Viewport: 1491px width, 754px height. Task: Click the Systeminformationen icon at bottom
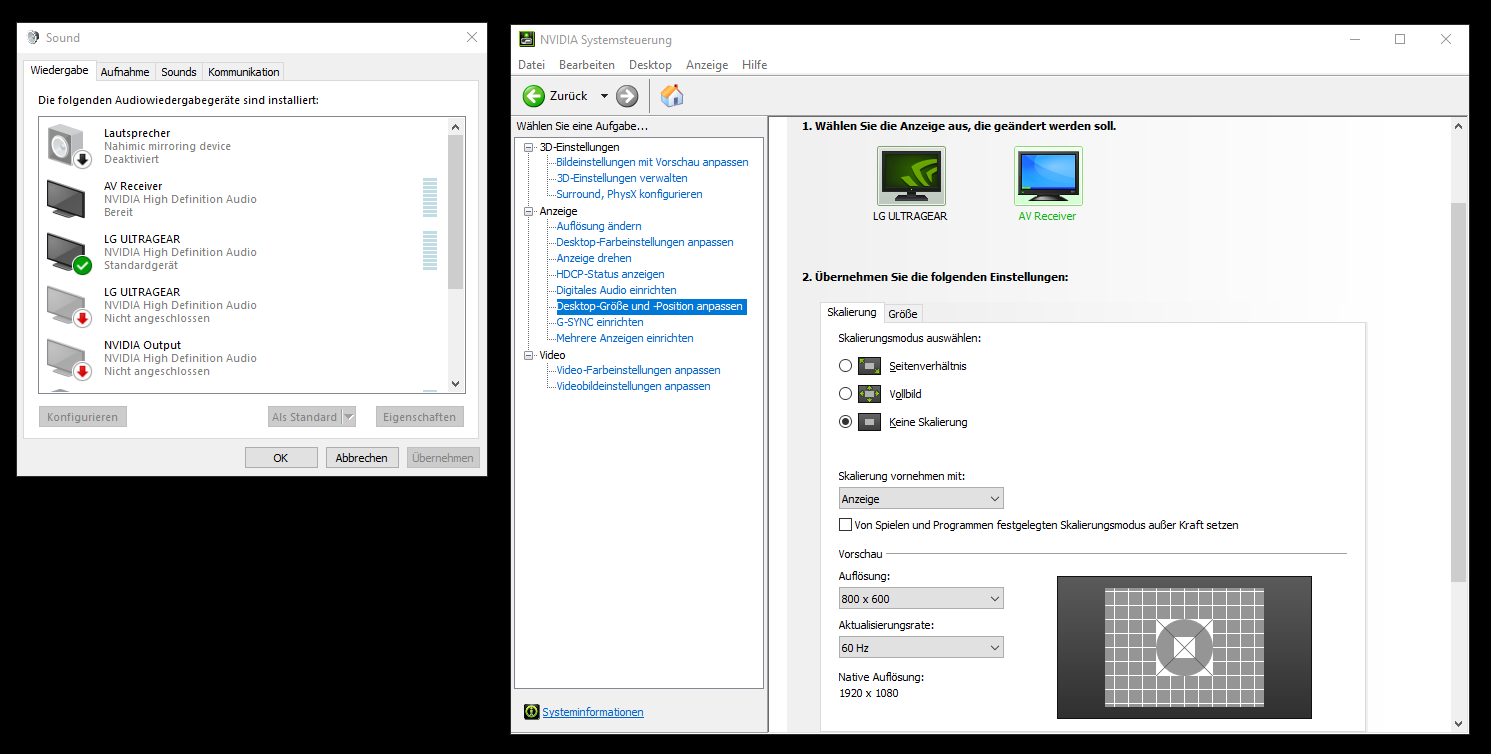click(532, 712)
